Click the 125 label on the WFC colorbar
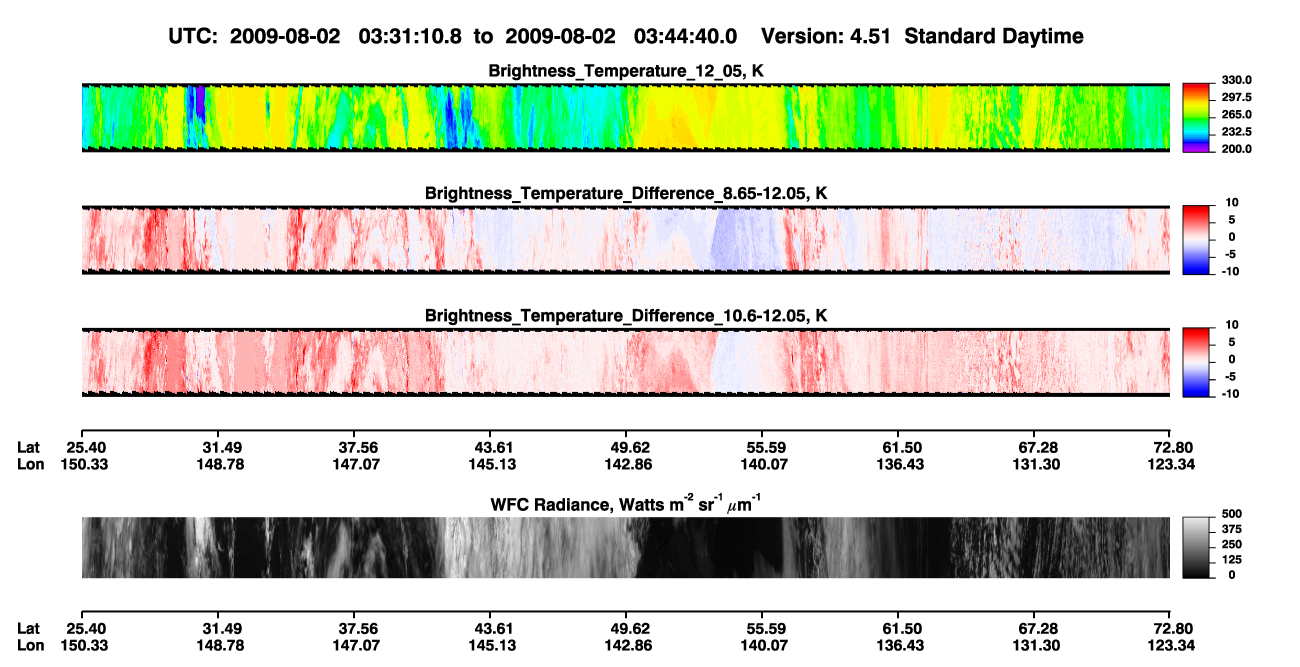This screenshot has height=667, width=1300. (1232, 559)
